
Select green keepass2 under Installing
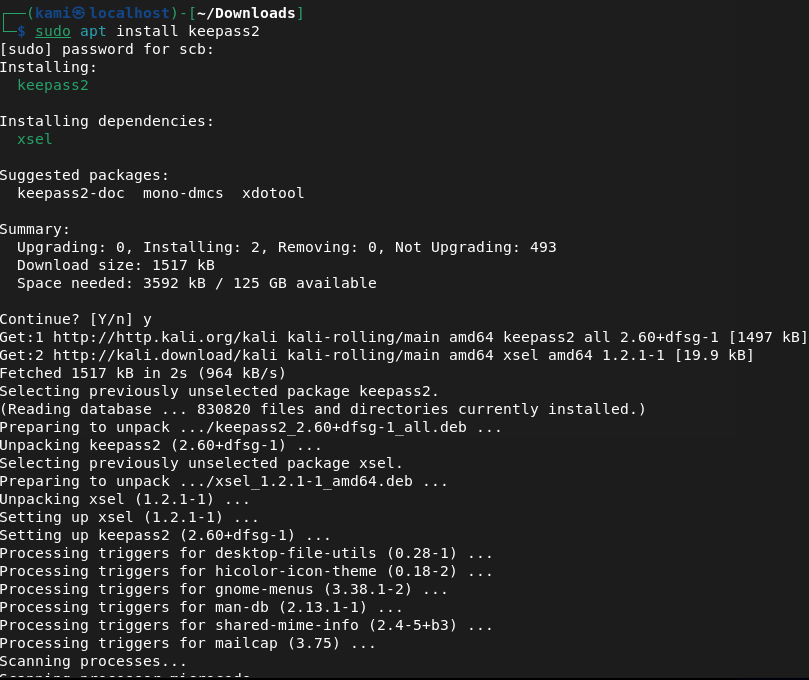pyautogui.click(x=53, y=85)
